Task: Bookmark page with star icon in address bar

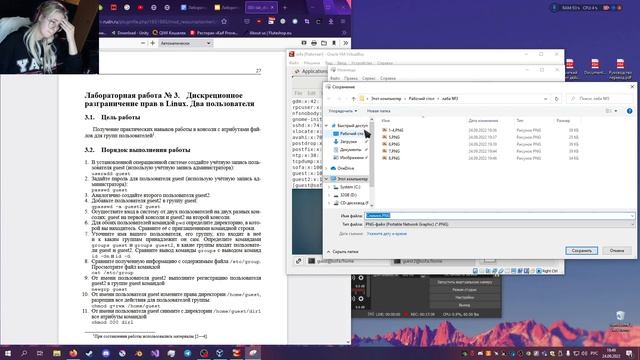Action: [224, 21]
